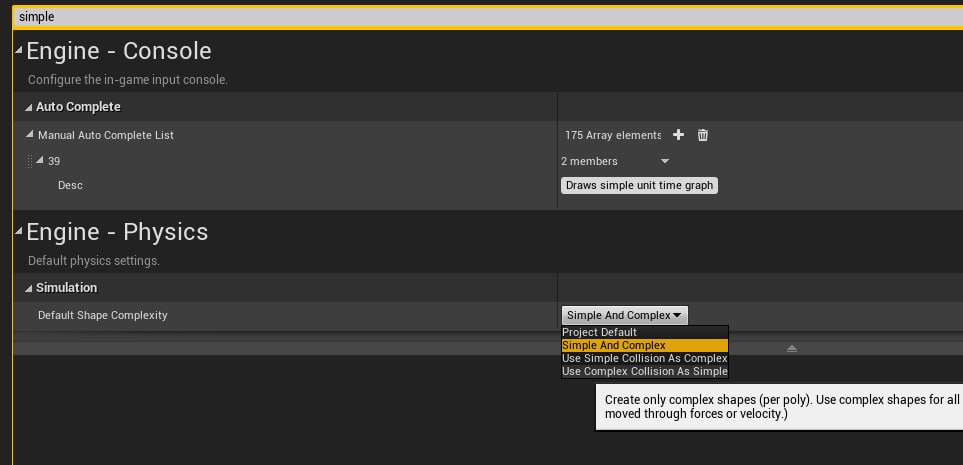Choose Use Complex Collision As Simple
963x465 pixels.
point(645,371)
